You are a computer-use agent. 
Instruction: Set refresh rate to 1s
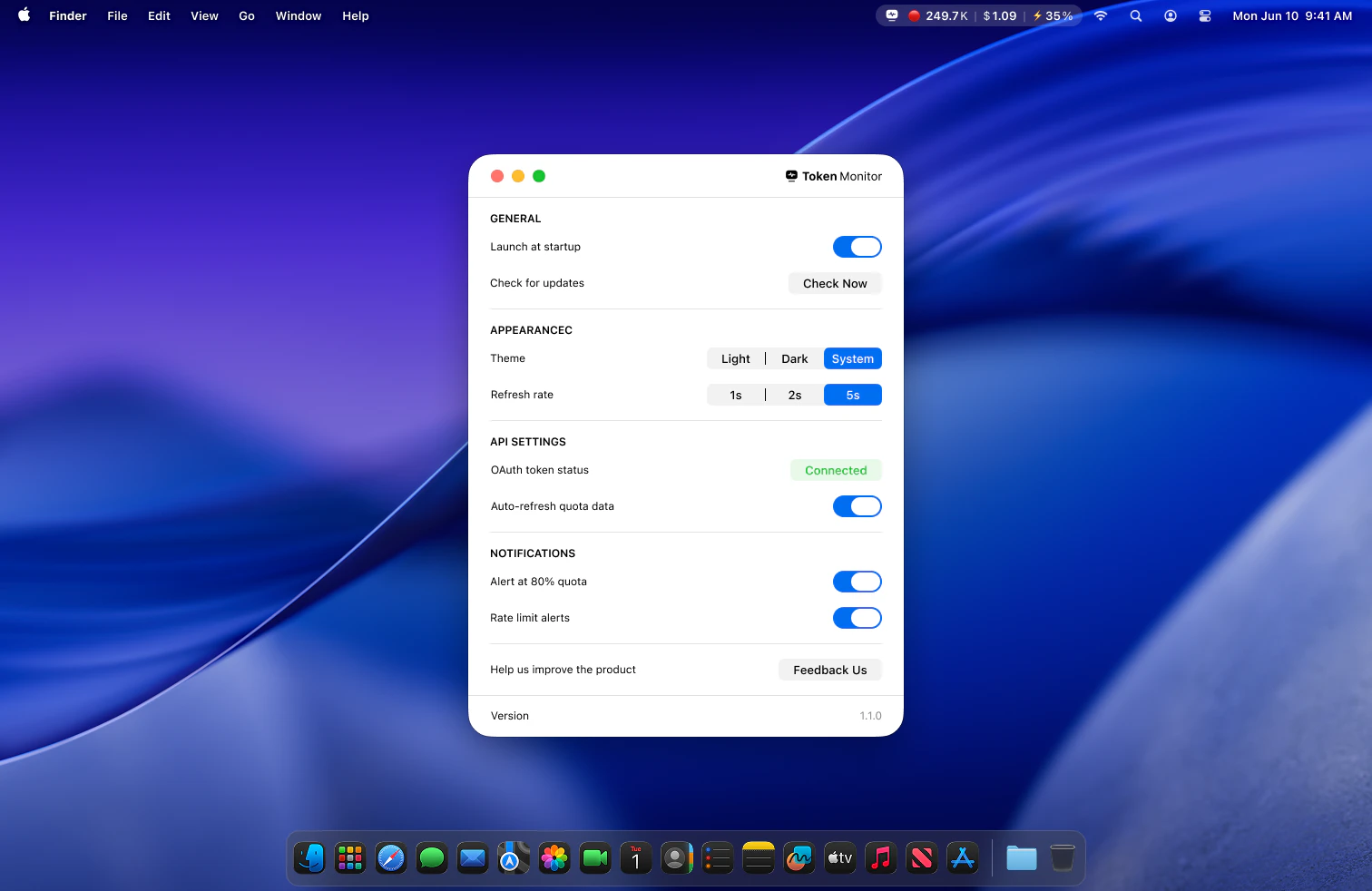point(735,395)
